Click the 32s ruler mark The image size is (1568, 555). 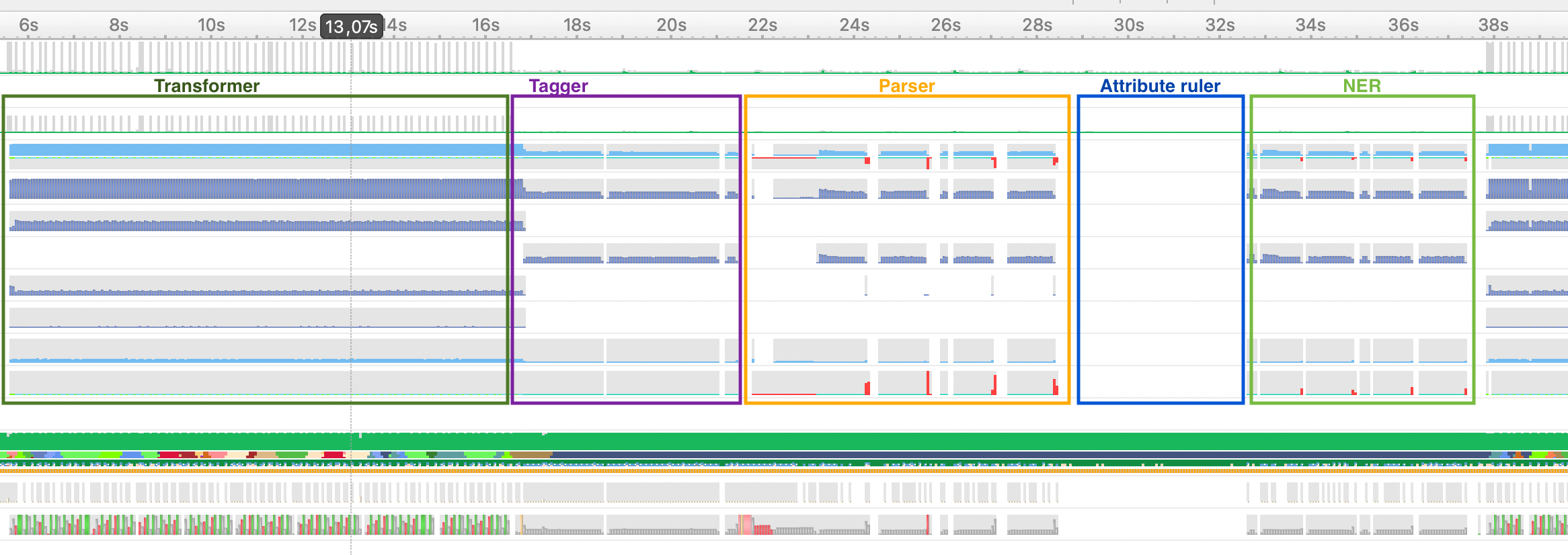[1220, 26]
